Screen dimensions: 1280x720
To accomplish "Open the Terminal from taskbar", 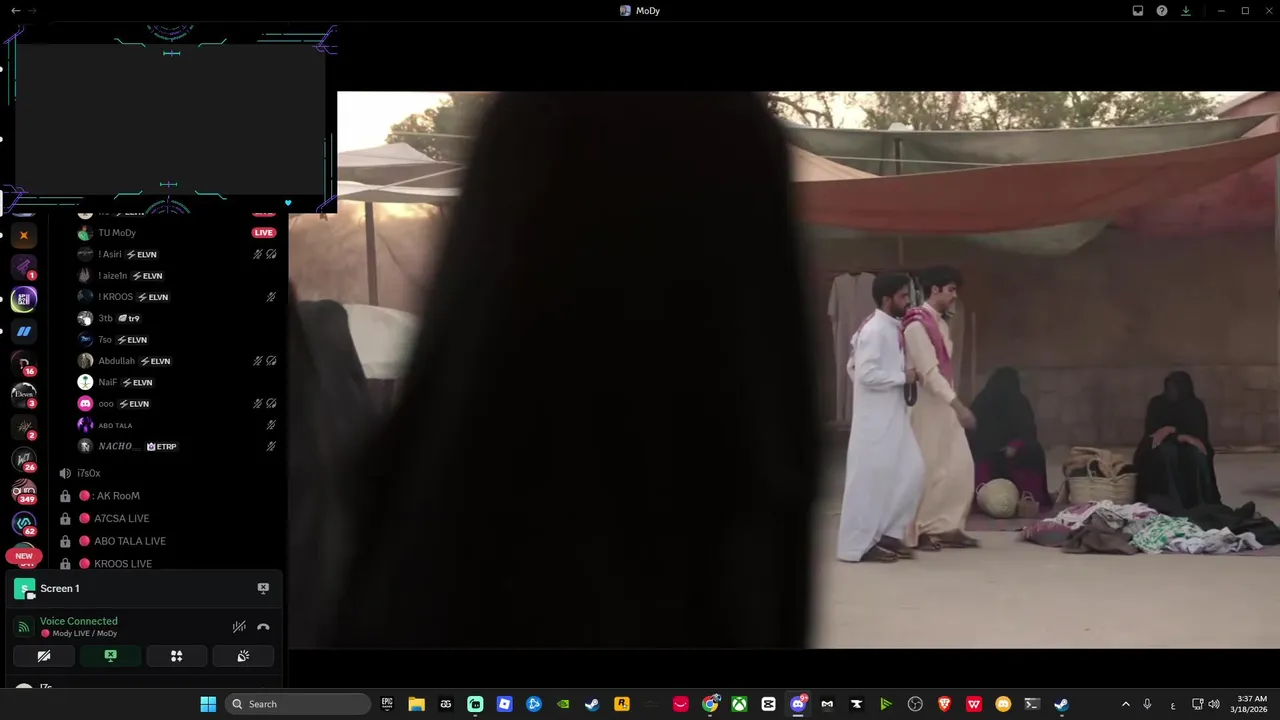I will point(1032,704).
